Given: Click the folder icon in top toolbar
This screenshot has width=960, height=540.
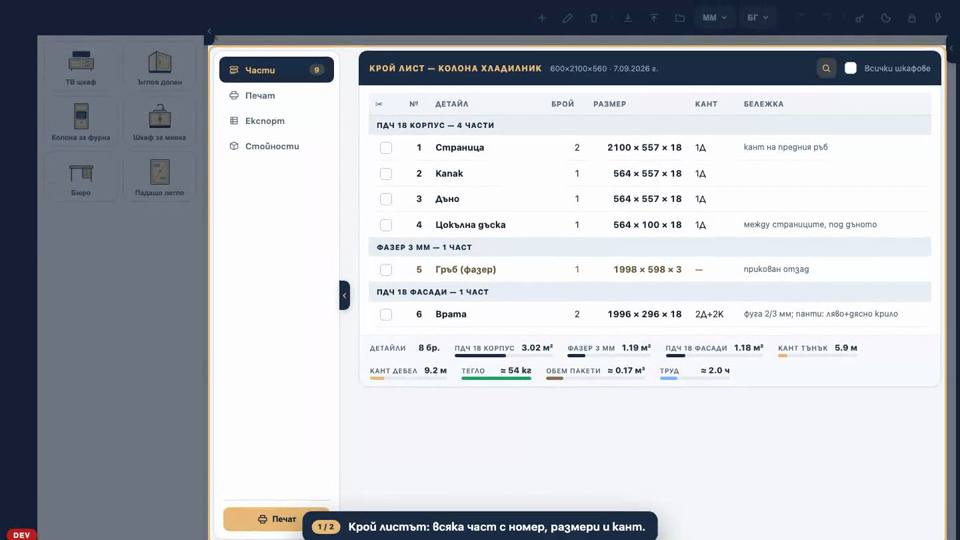Looking at the screenshot, I should [x=680, y=18].
